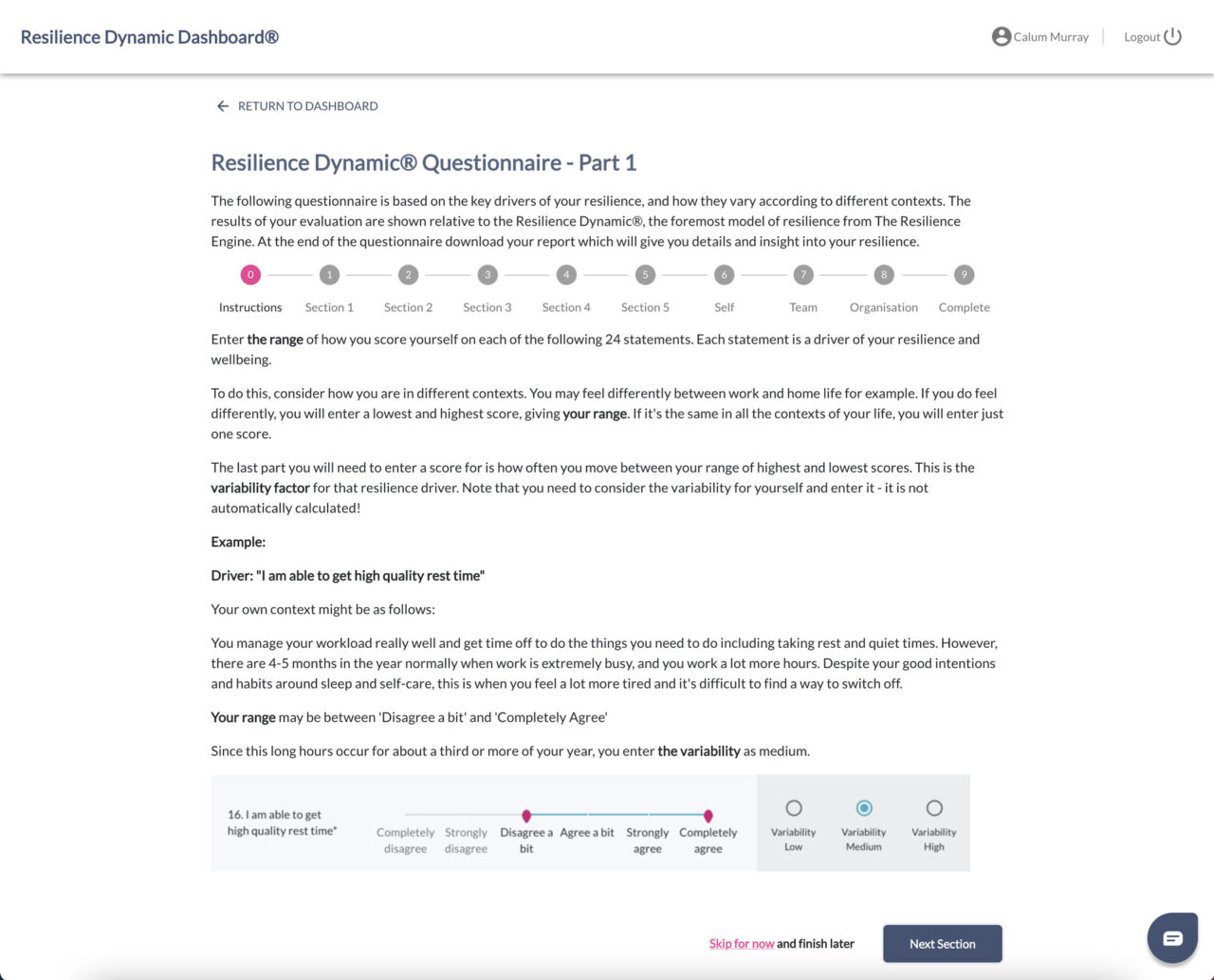Click the Section 4 progress step

[x=565, y=274]
